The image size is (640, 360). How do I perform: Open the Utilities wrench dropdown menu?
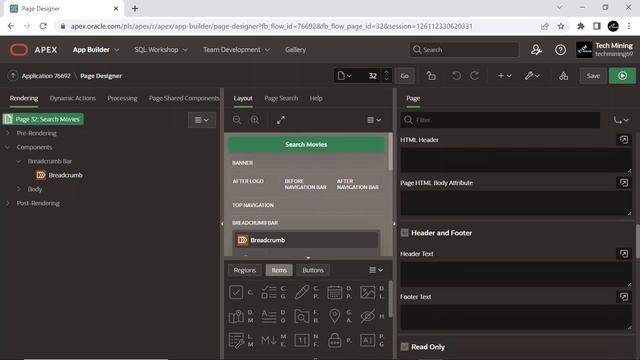[532, 76]
